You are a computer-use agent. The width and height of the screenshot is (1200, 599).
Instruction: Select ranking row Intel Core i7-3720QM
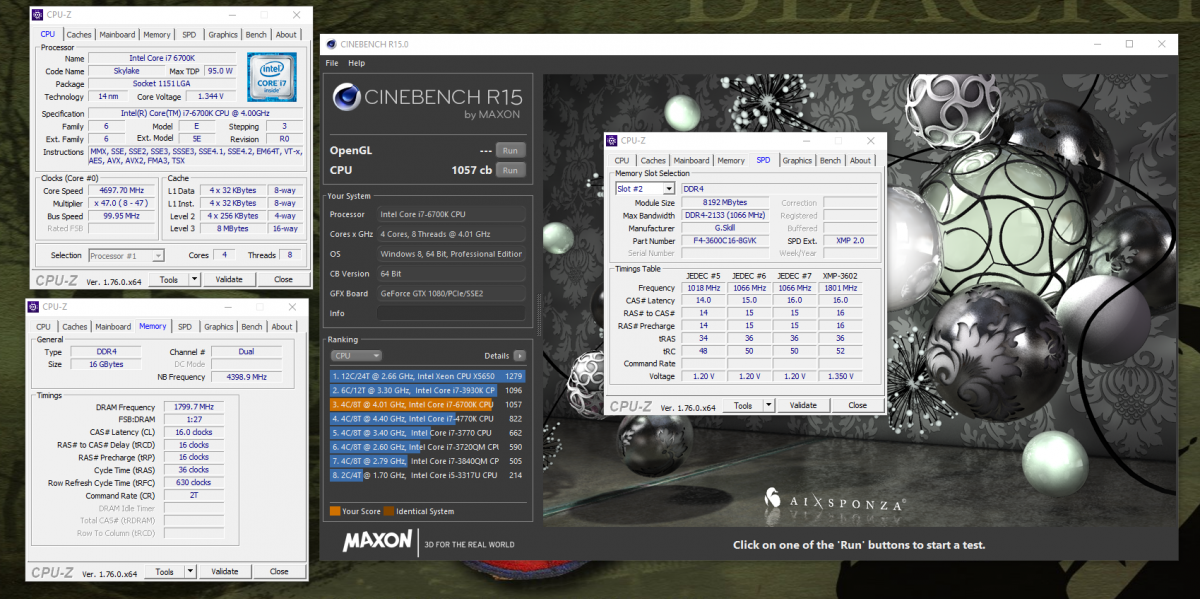point(427,447)
